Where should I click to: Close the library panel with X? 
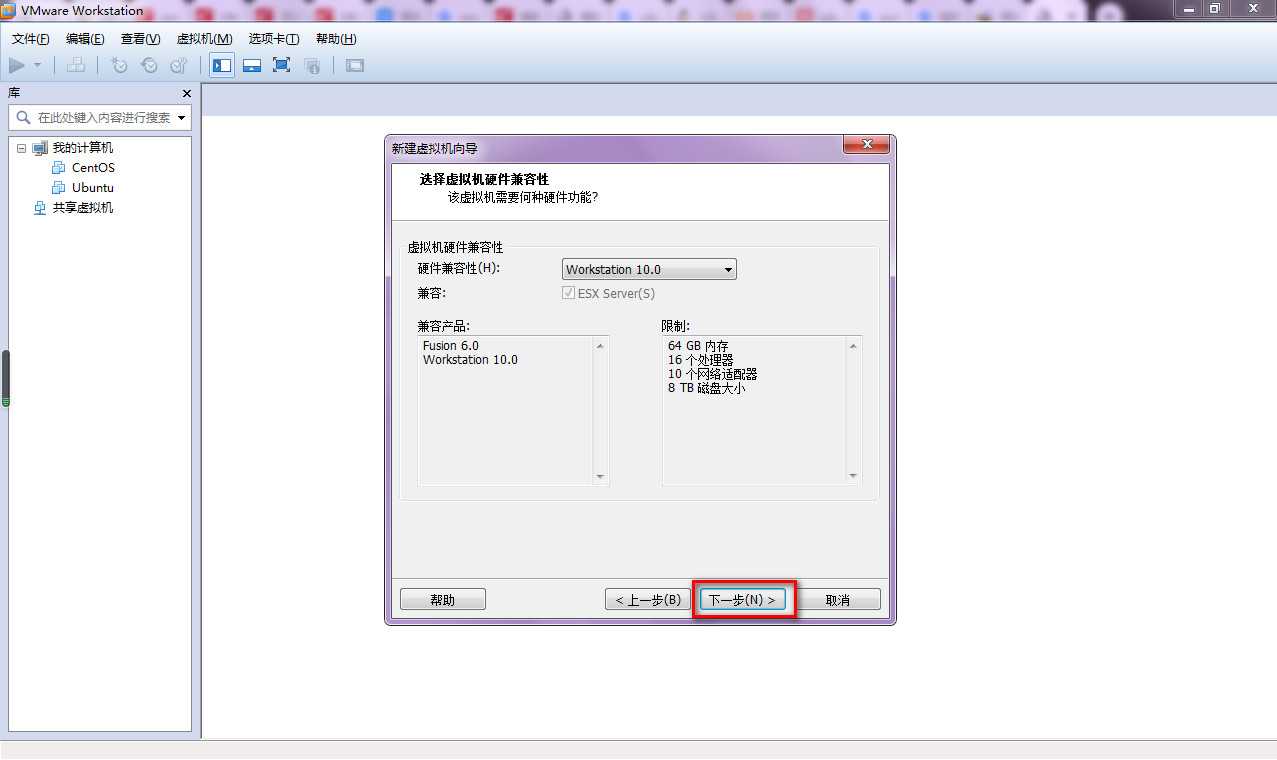[x=186, y=93]
